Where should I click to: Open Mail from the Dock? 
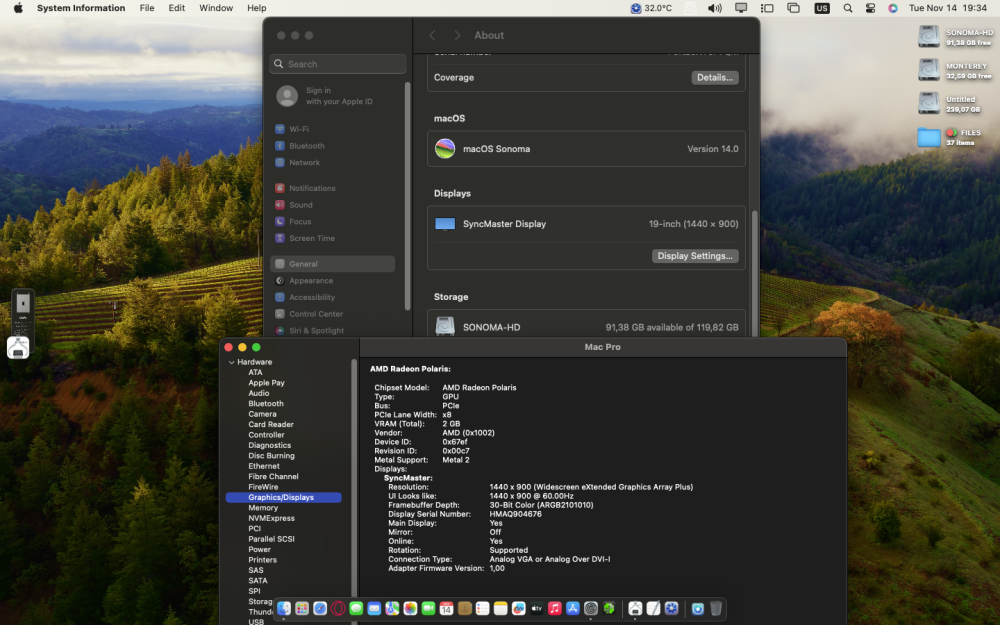(x=374, y=608)
